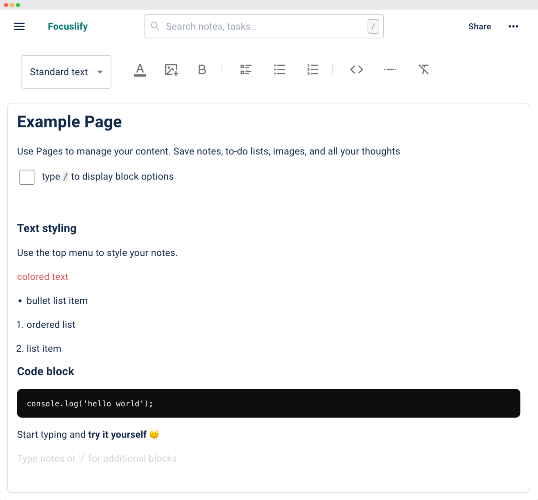
Task: Insert an image using toolbar icon
Action: (171, 70)
